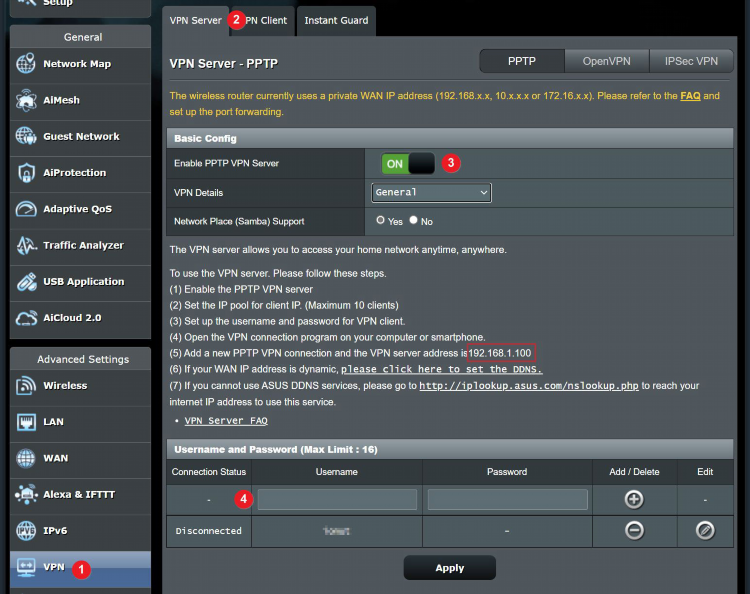Turn off the PPTP VPN Server switch
This screenshot has height=594, width=750.
point(408,164)
